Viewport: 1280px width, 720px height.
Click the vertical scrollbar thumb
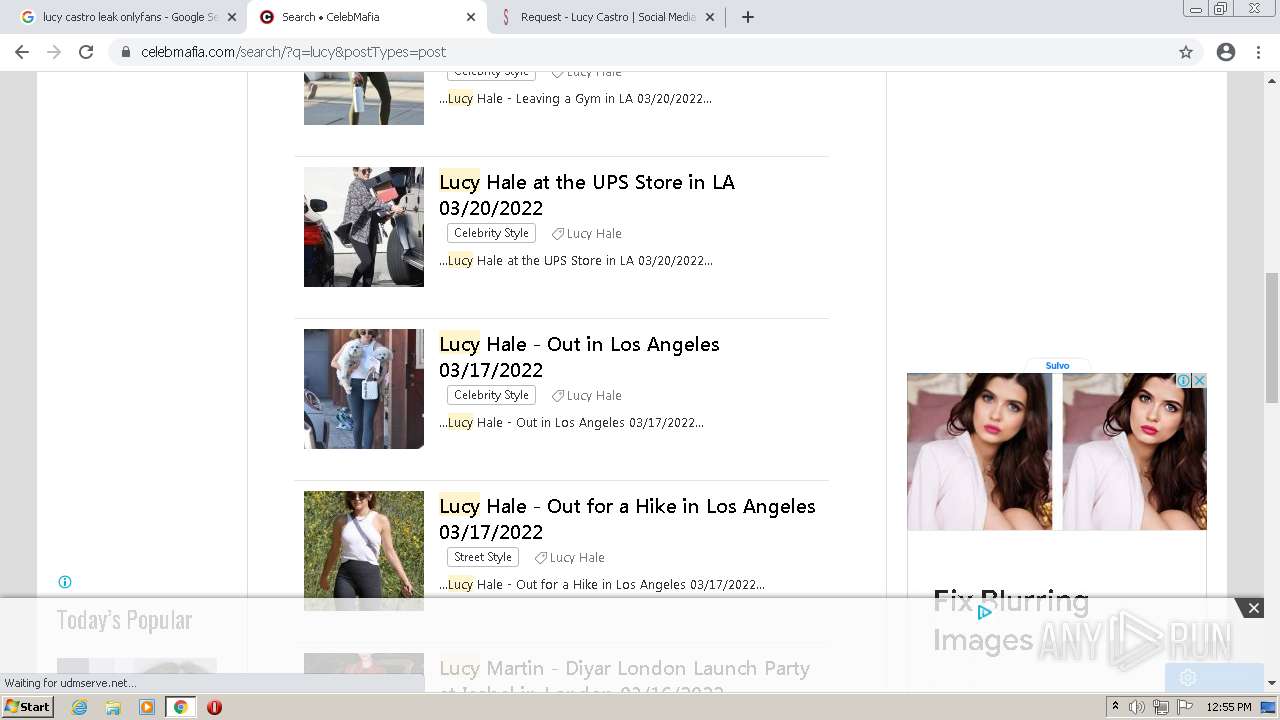click(1272, 337)
